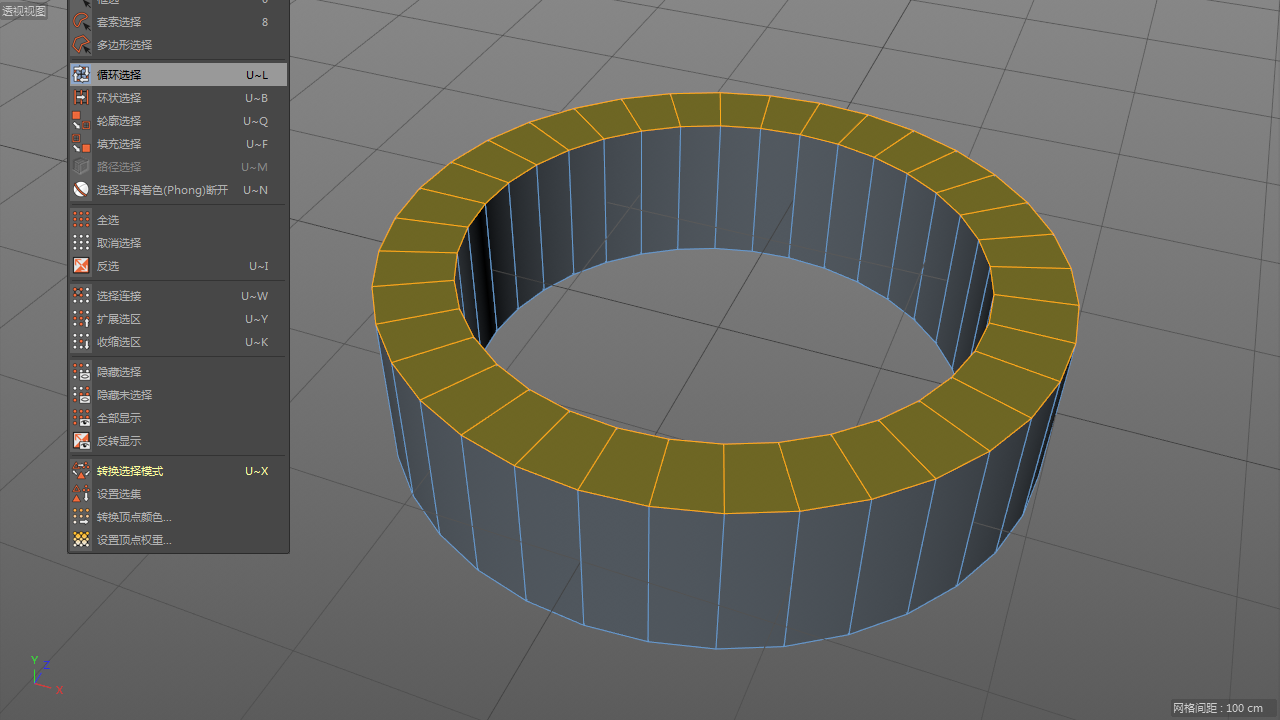Click the Hide Selected (隐藏选择) icon
Screen dimensions: 1280x720
click(x=81, y=371)
